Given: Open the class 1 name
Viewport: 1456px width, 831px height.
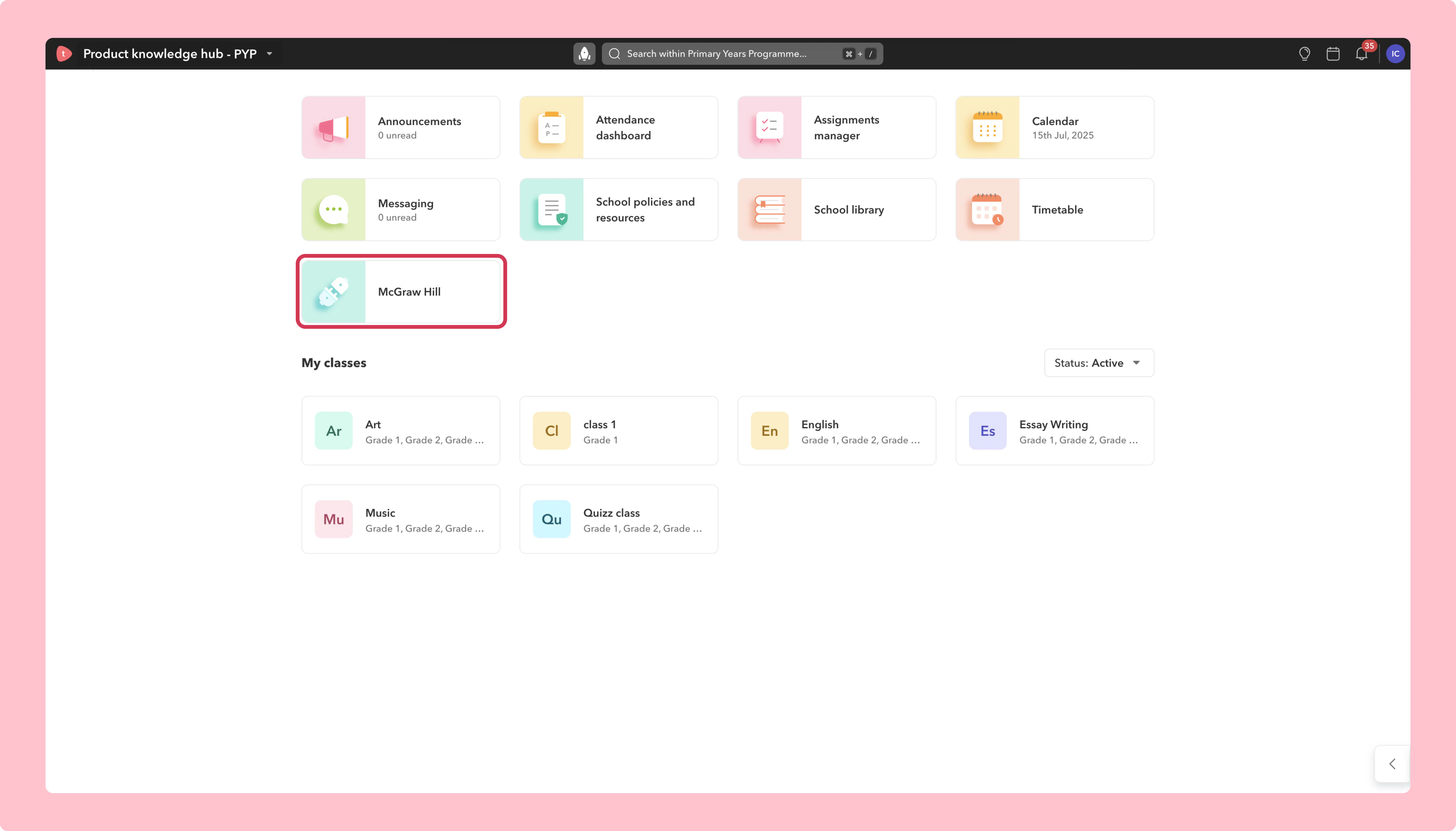Looking at the screenshot, I should (x=600, y=425).
